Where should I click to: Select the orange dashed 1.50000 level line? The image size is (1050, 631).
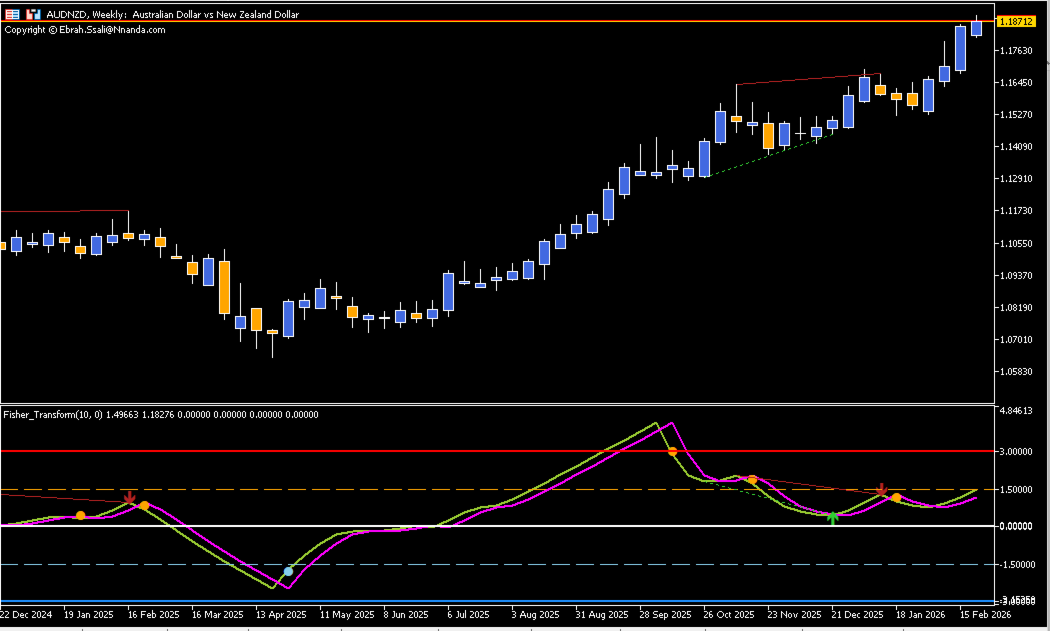(498, 490)
